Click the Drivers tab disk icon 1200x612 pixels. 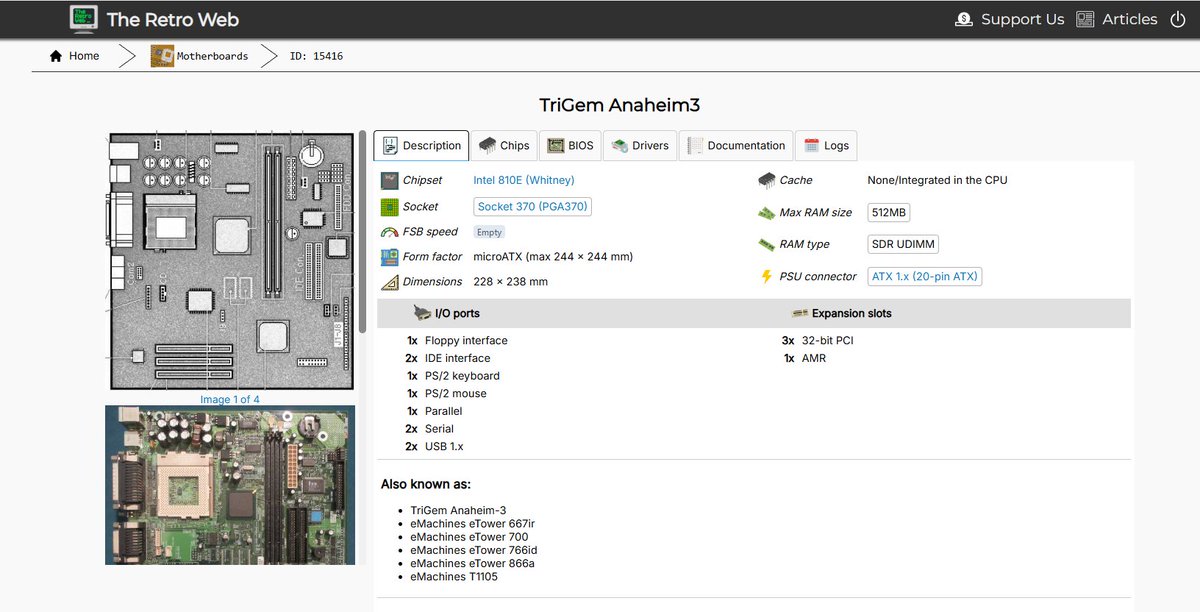point(620,145)
